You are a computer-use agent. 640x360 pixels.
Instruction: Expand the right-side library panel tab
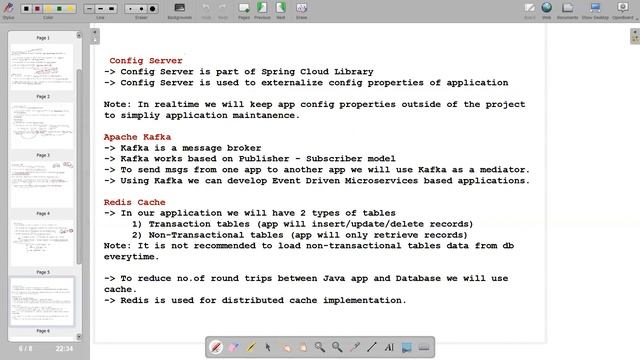(x=635, y=36)
